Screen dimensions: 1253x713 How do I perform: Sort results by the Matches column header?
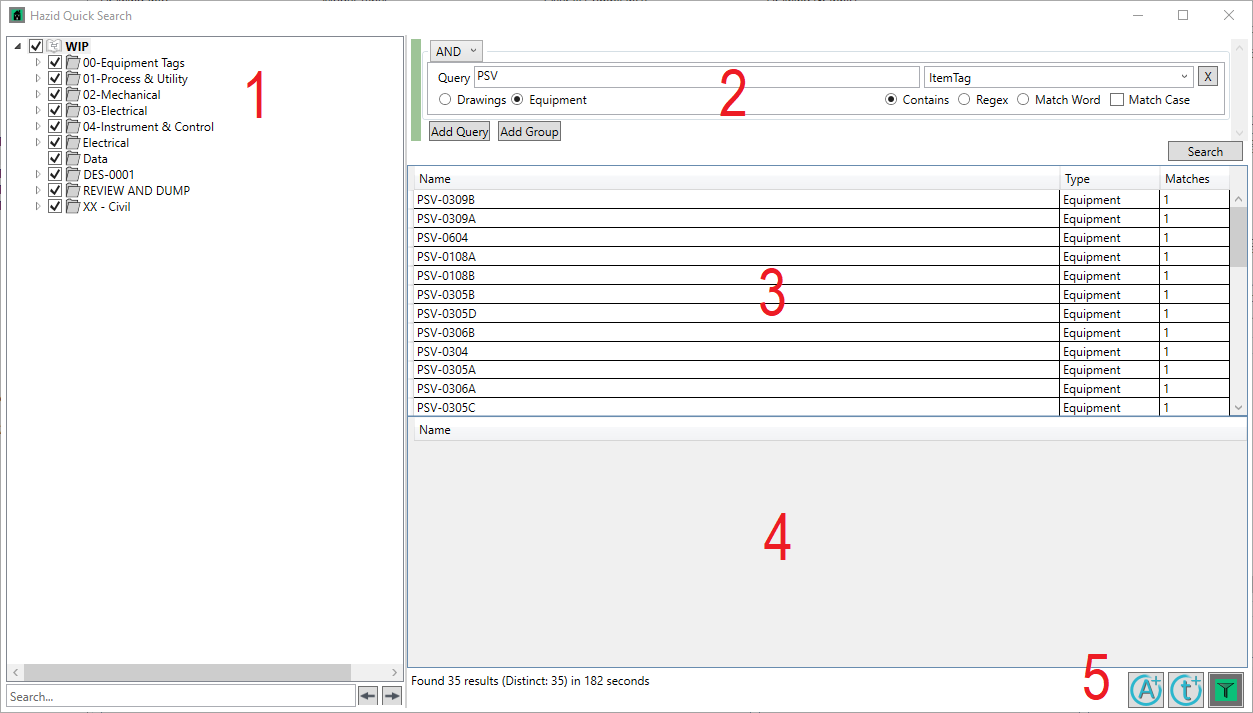point(1192,179)
